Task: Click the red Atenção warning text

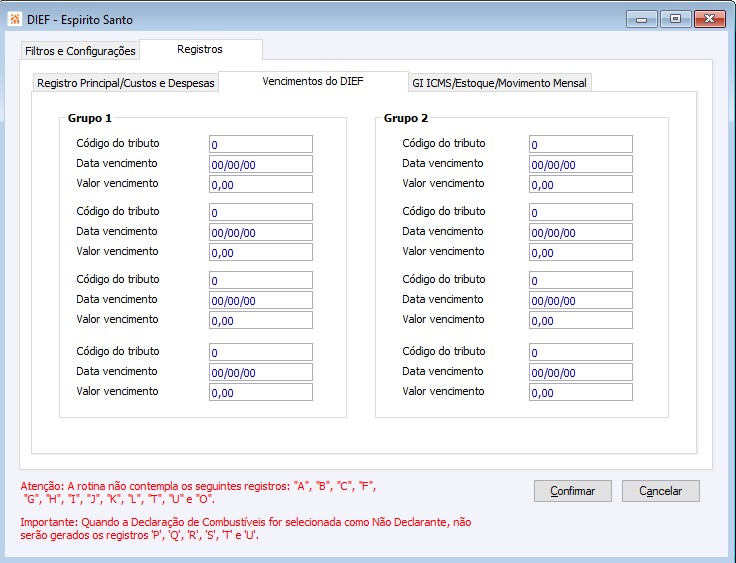Action: point(198,493)
